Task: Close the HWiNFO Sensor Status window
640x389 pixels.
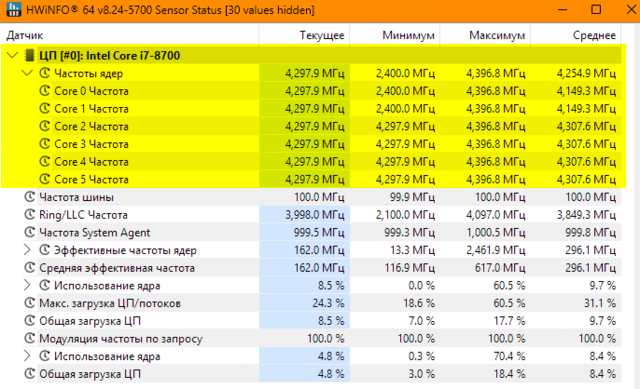Action: click(631, 9)
